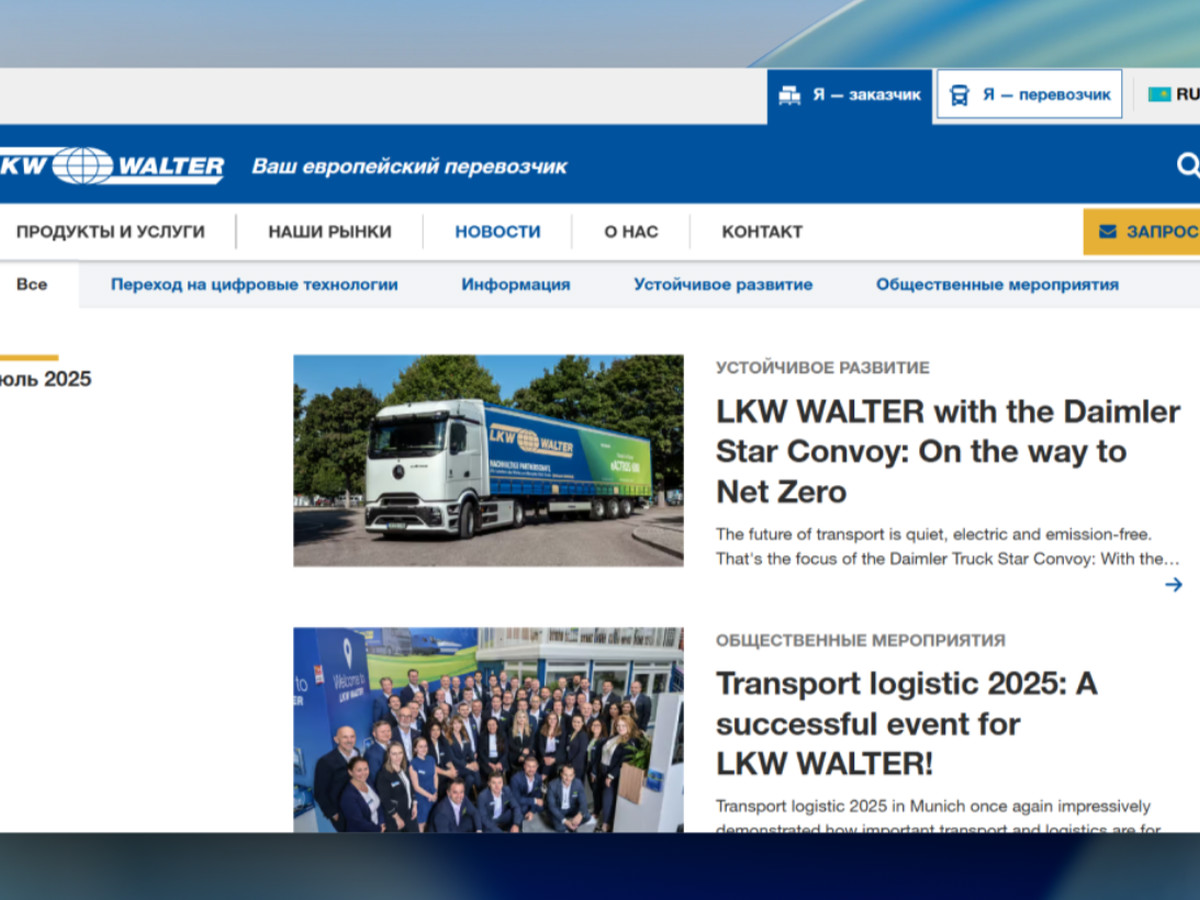The width and height of the screenshot is (1200, 900).
Task: Click the RU language selector
Action: point(1174,94)
